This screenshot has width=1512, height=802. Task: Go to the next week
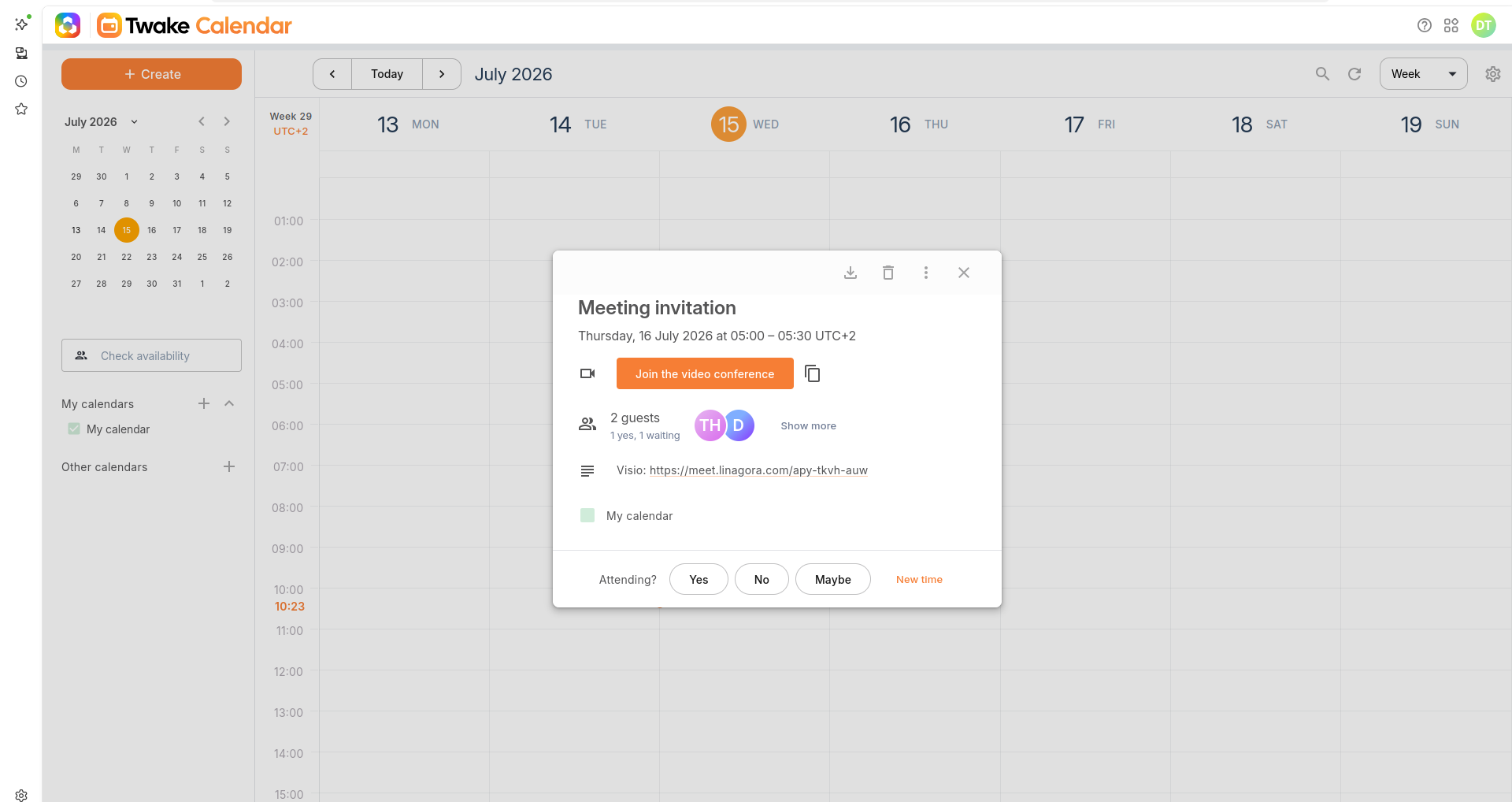442,74
